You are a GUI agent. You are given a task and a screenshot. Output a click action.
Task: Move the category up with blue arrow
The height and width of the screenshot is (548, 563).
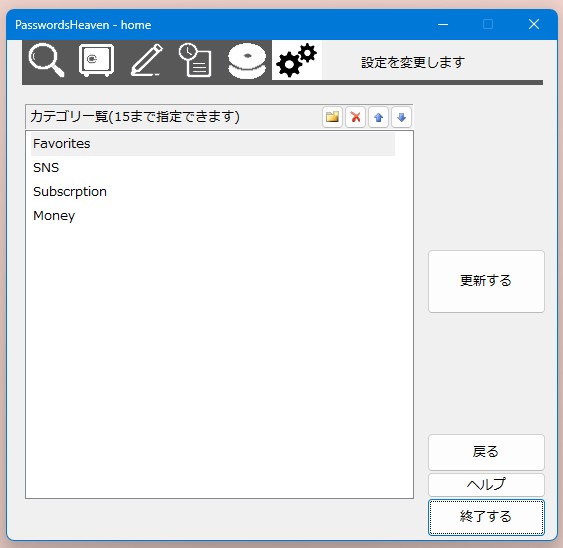click(x=378, y=117)
